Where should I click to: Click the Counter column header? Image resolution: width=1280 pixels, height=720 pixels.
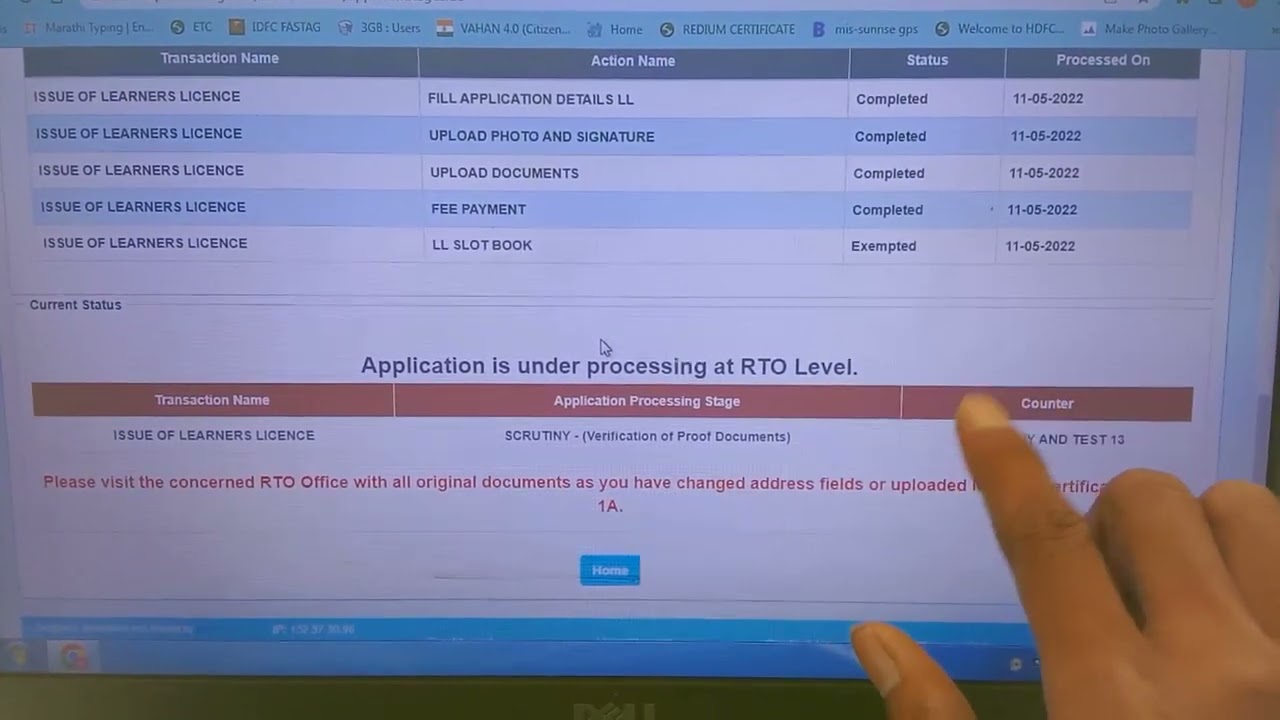pos(1047,404)
